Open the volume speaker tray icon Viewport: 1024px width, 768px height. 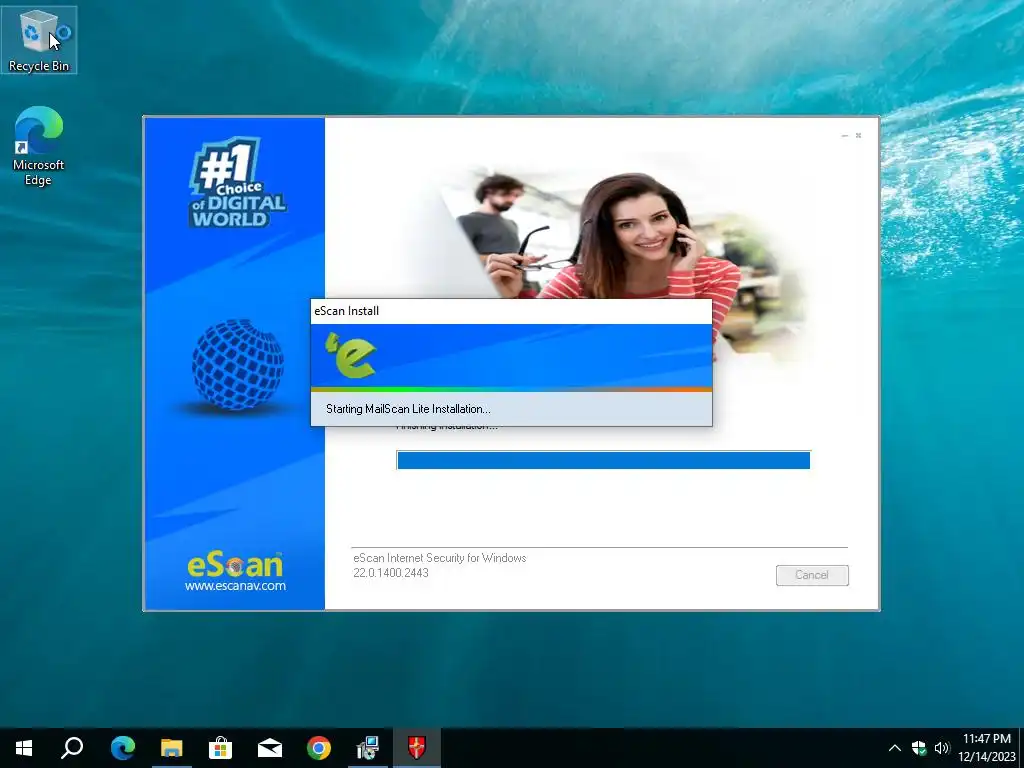[942, 748]
